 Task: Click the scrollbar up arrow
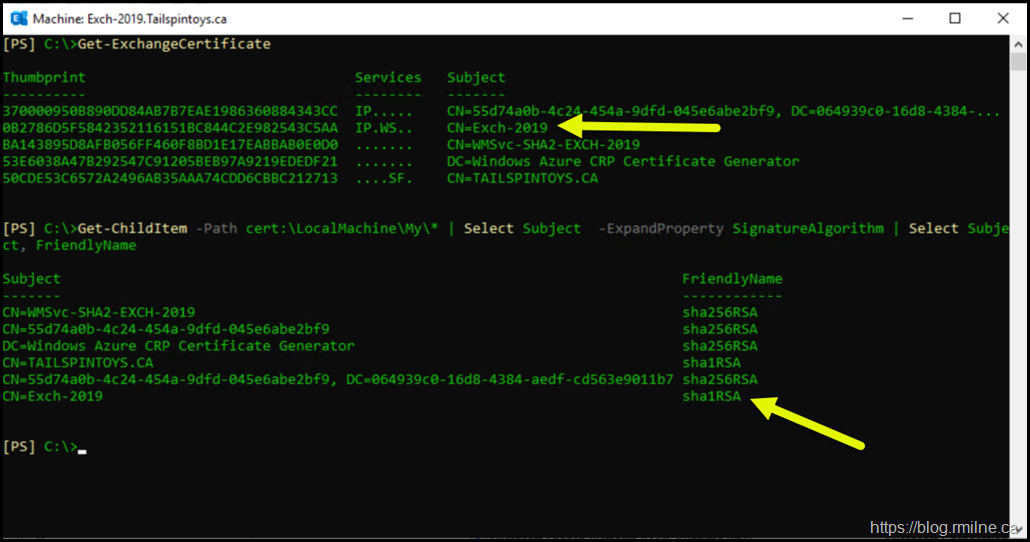click(1018, 43)
